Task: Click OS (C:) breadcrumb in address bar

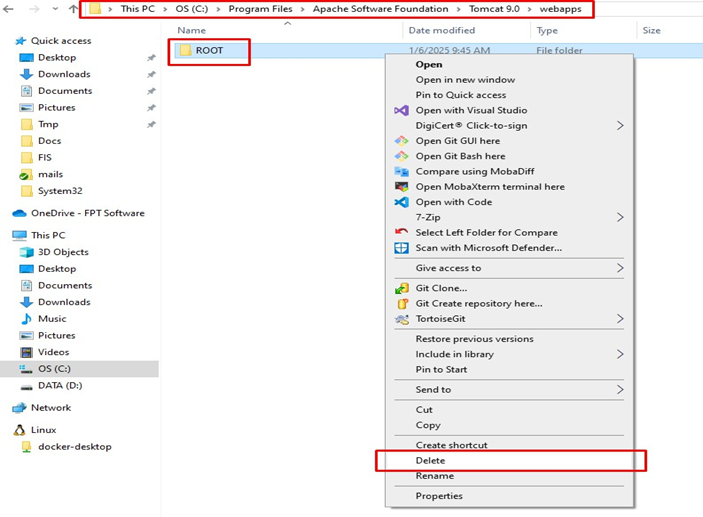Action: coord(191,9)
